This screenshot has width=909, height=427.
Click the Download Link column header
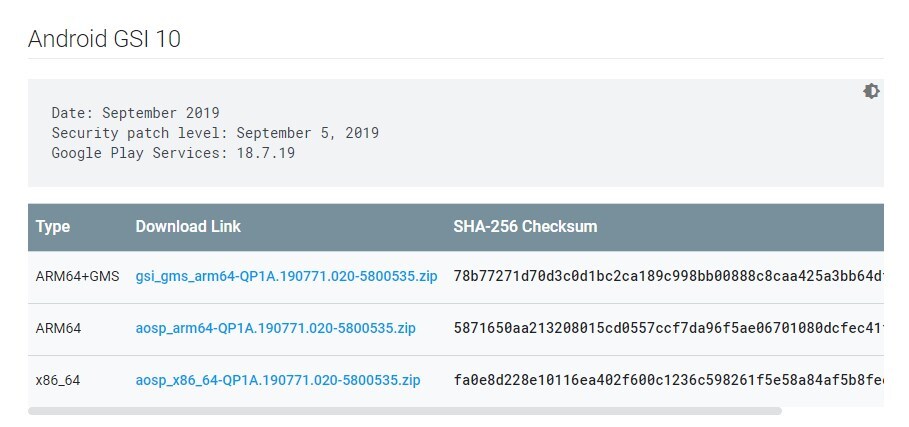pos(188,226)
